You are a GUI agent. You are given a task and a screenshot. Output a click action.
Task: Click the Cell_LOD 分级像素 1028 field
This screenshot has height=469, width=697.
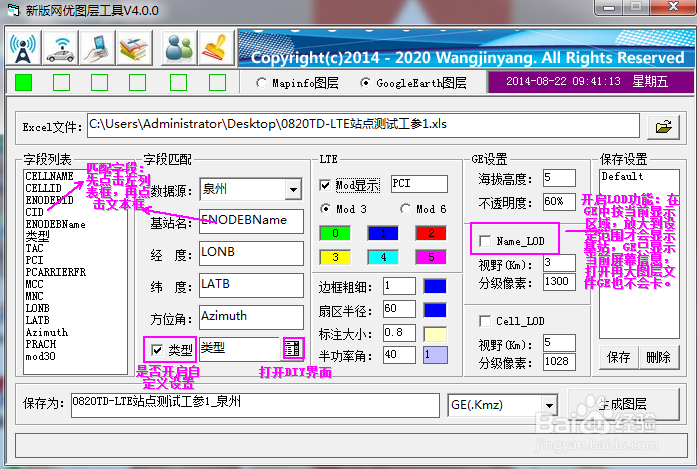pos(559,361)
